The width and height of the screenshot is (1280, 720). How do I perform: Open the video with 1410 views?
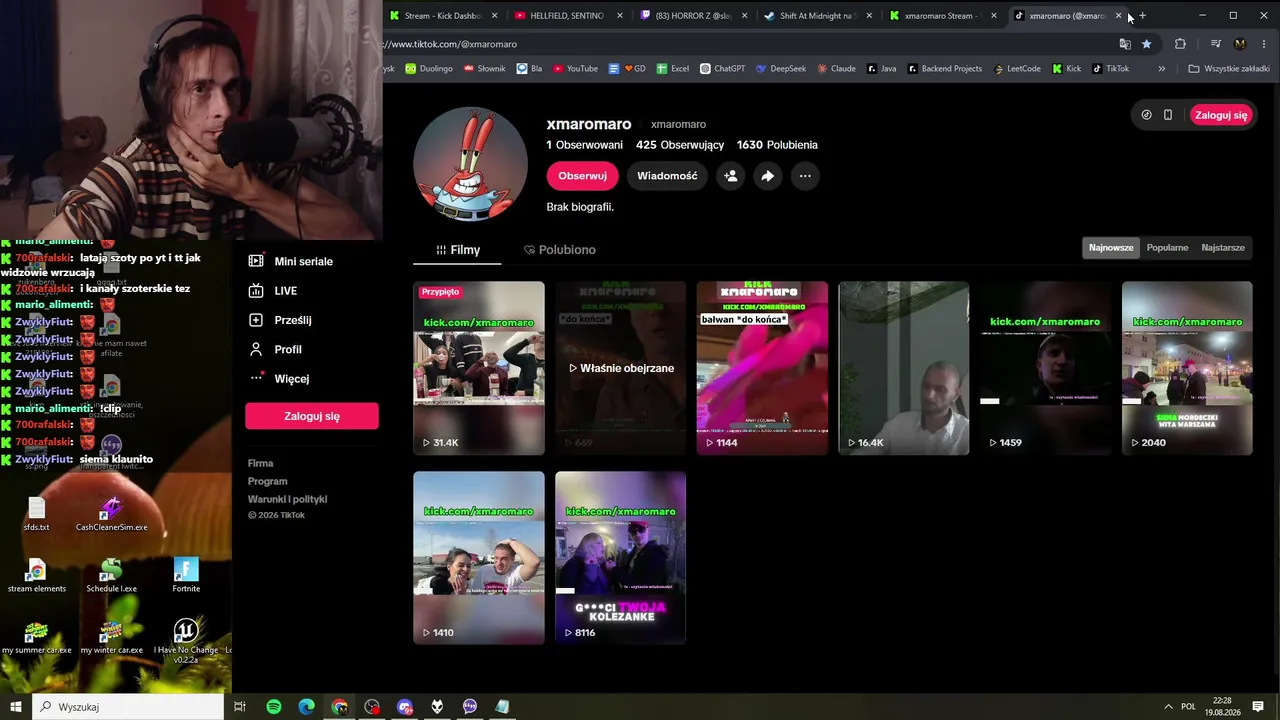pyautogui.click(x=479, y=558)
